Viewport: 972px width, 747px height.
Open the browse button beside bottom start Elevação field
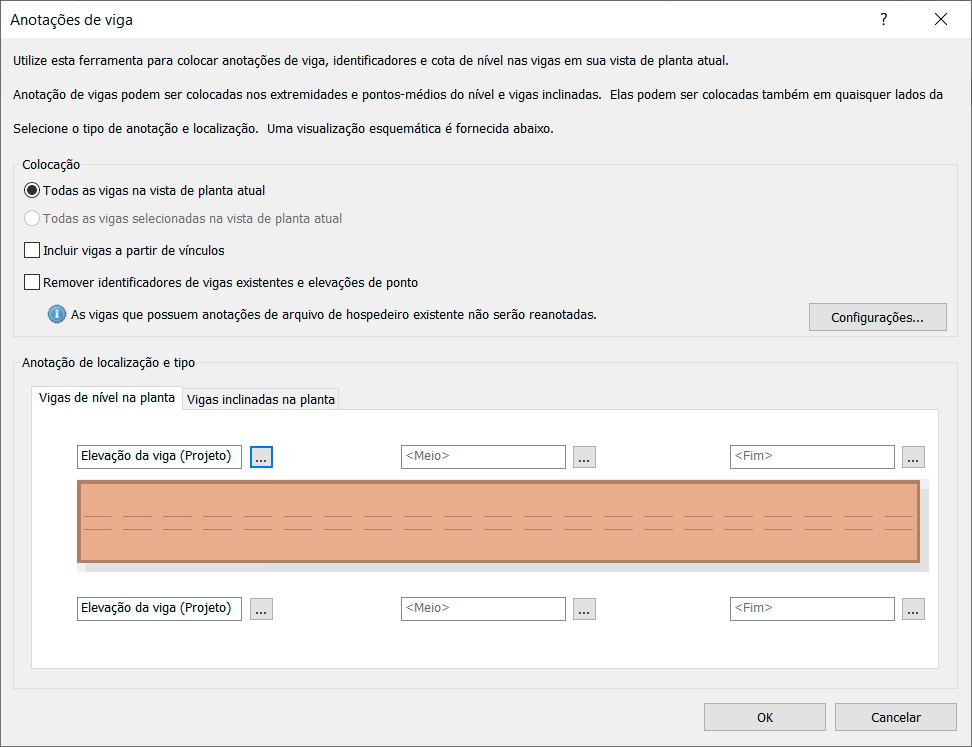click(261, 609)
